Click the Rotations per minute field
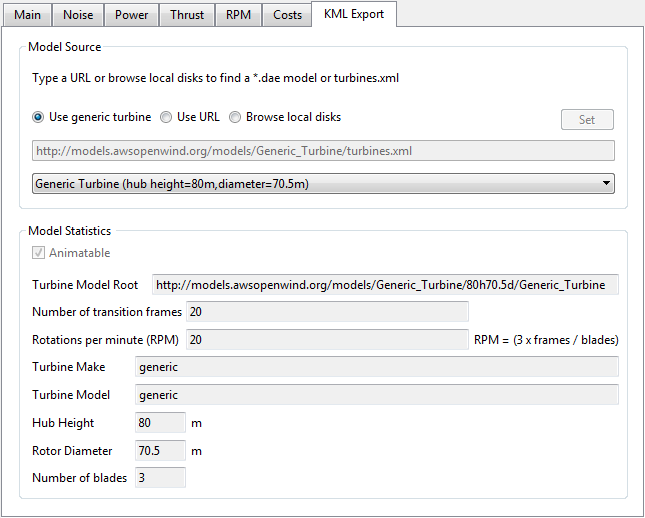 (326, 339)
